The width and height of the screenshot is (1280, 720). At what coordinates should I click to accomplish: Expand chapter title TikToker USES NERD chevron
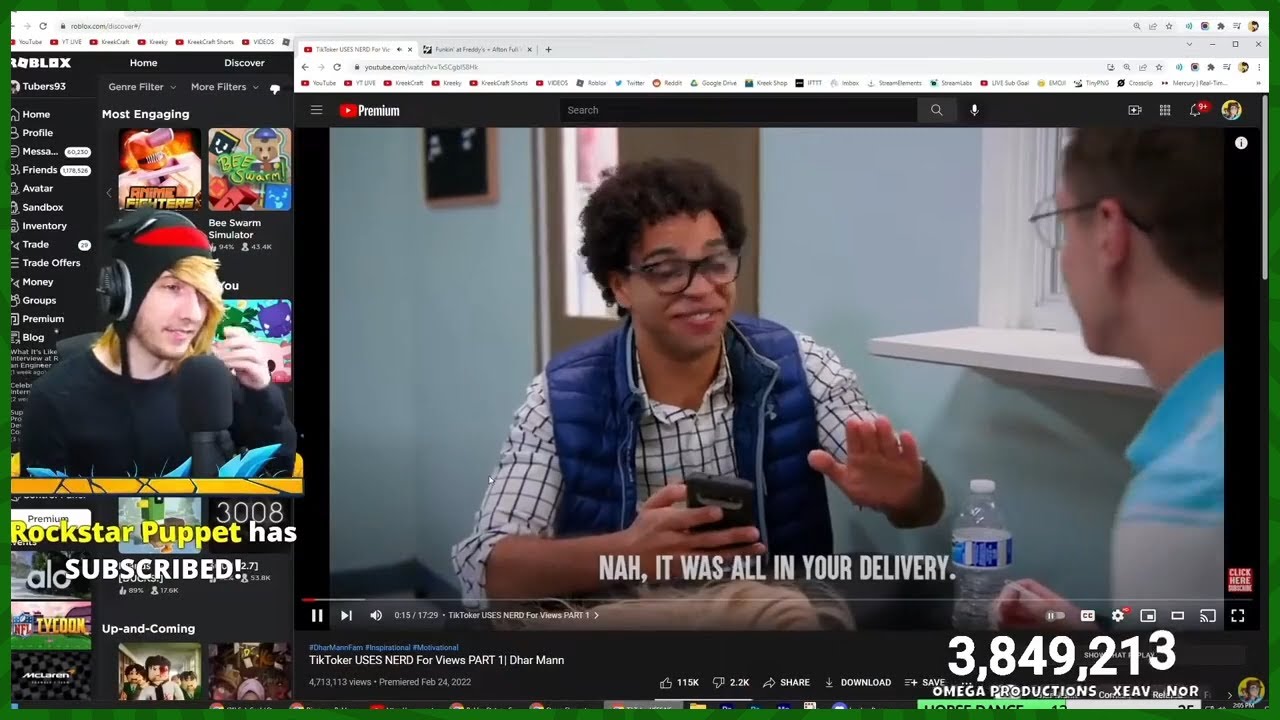(x=597, y=616)
